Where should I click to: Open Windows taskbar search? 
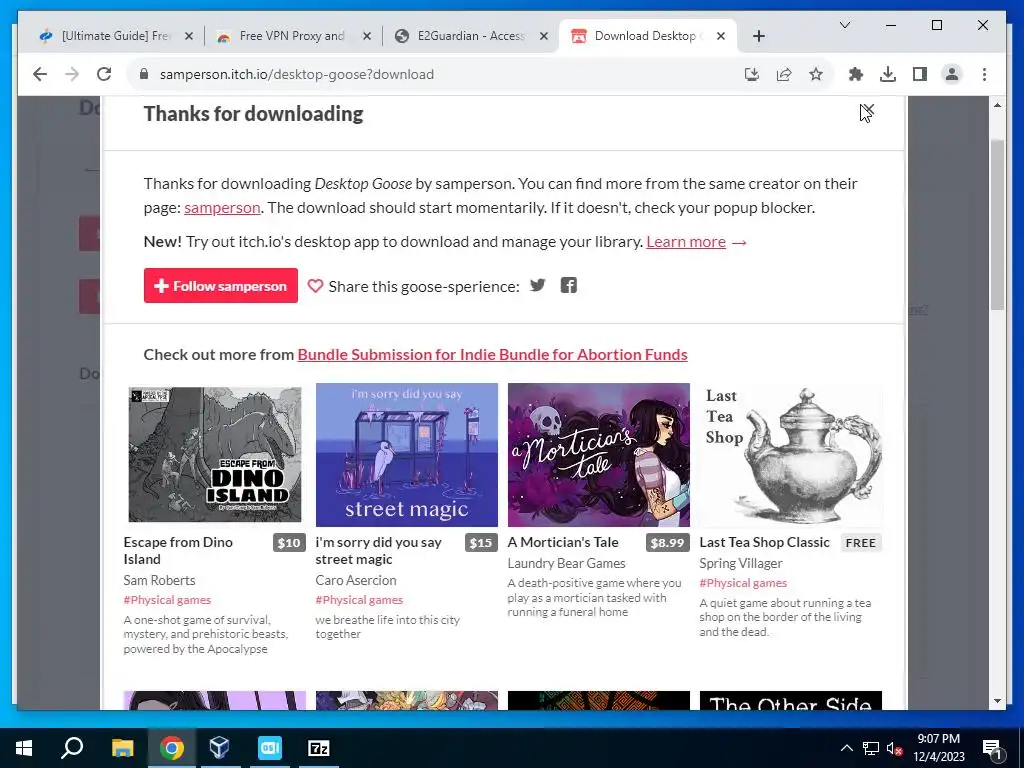click(72, 748)
